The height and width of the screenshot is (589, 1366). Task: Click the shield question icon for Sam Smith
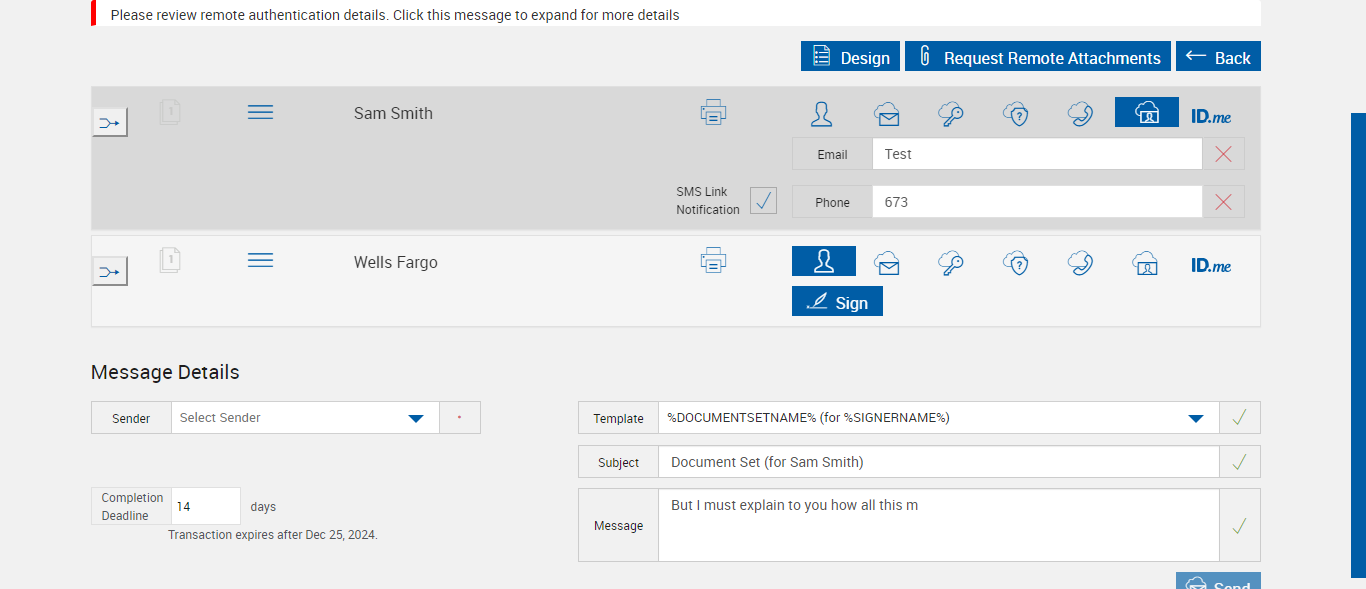(1016, 113)
